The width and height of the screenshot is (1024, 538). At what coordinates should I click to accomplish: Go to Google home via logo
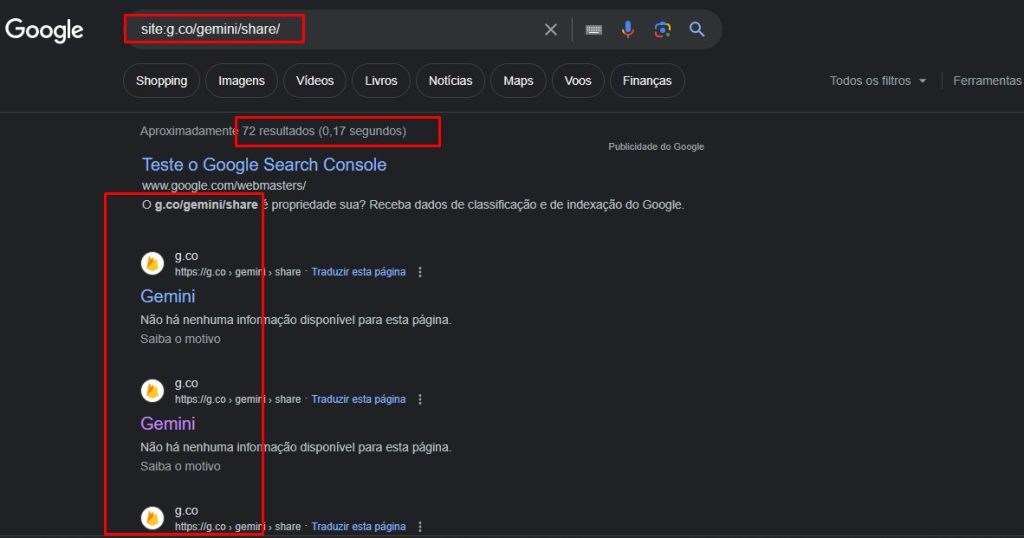(44, 30)
